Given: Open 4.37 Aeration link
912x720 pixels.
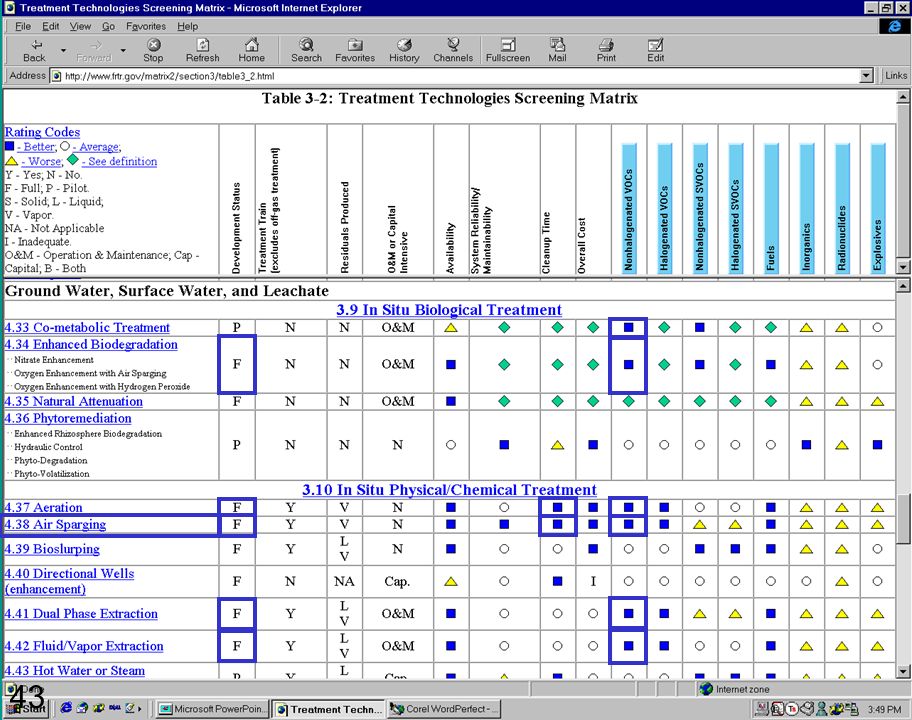Looking at the screenshot, I should pos(43,507).
